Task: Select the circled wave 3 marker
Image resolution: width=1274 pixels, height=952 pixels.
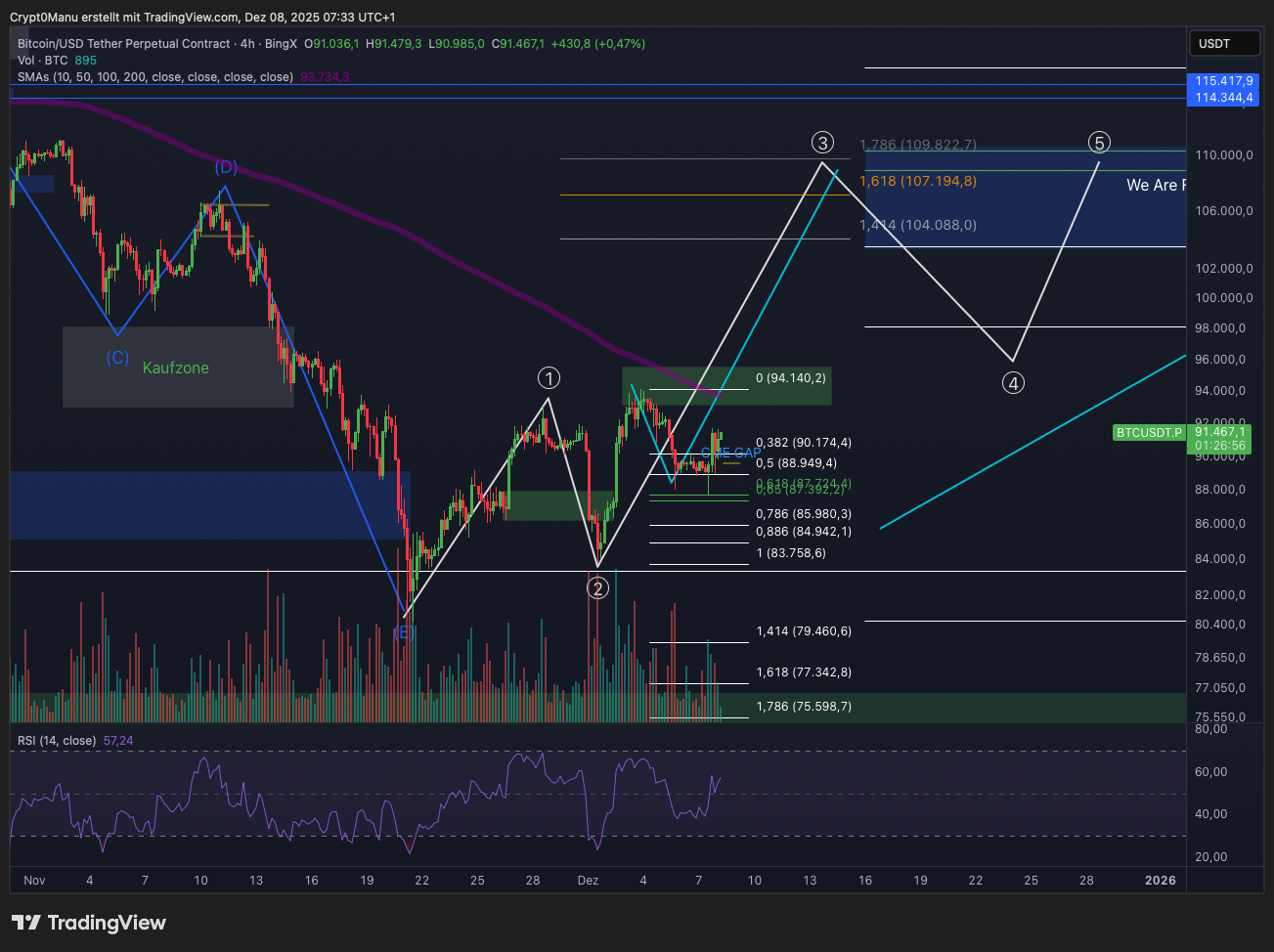Action: (822, 143)
